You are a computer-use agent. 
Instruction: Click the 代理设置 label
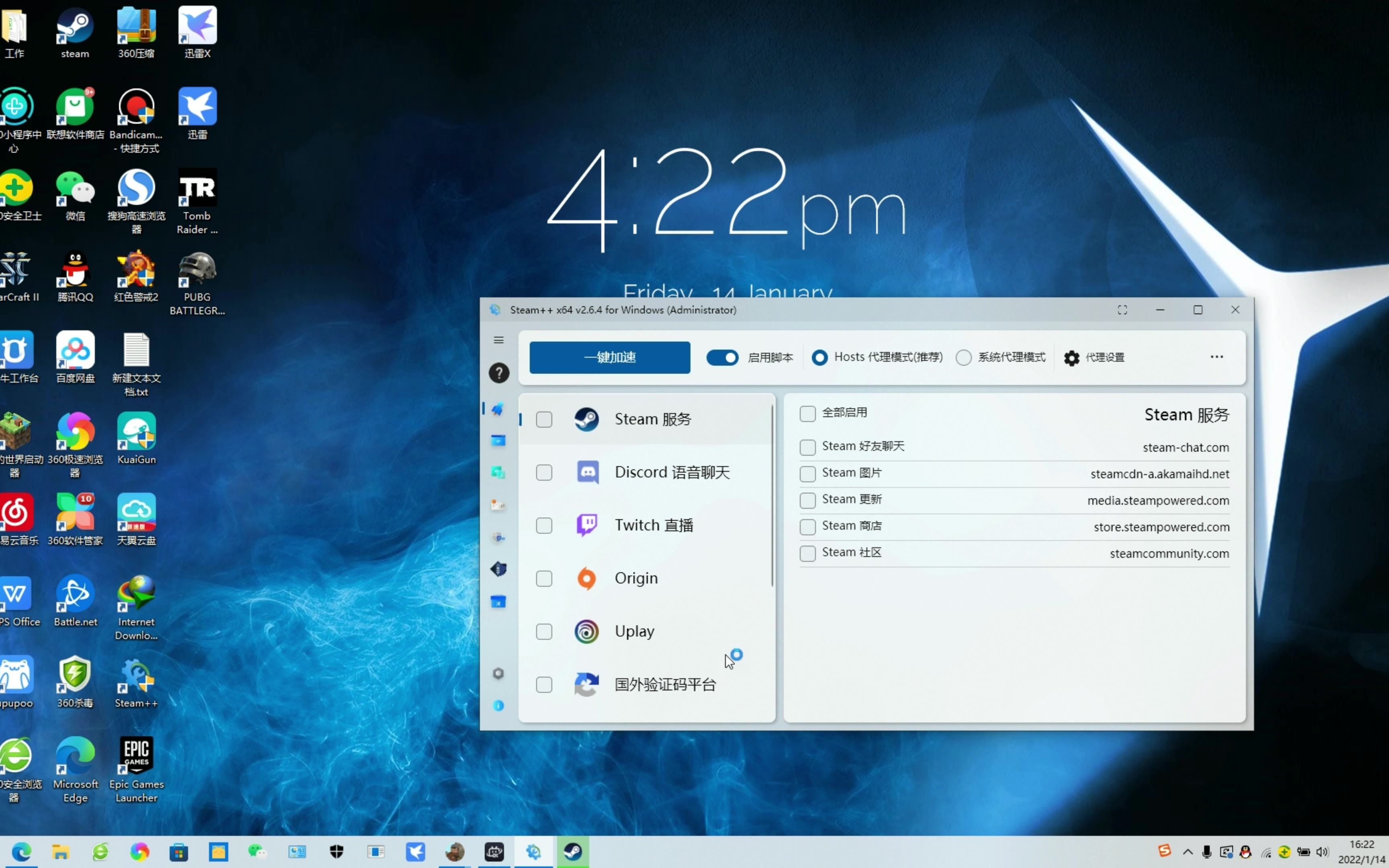pos(1105,357)
